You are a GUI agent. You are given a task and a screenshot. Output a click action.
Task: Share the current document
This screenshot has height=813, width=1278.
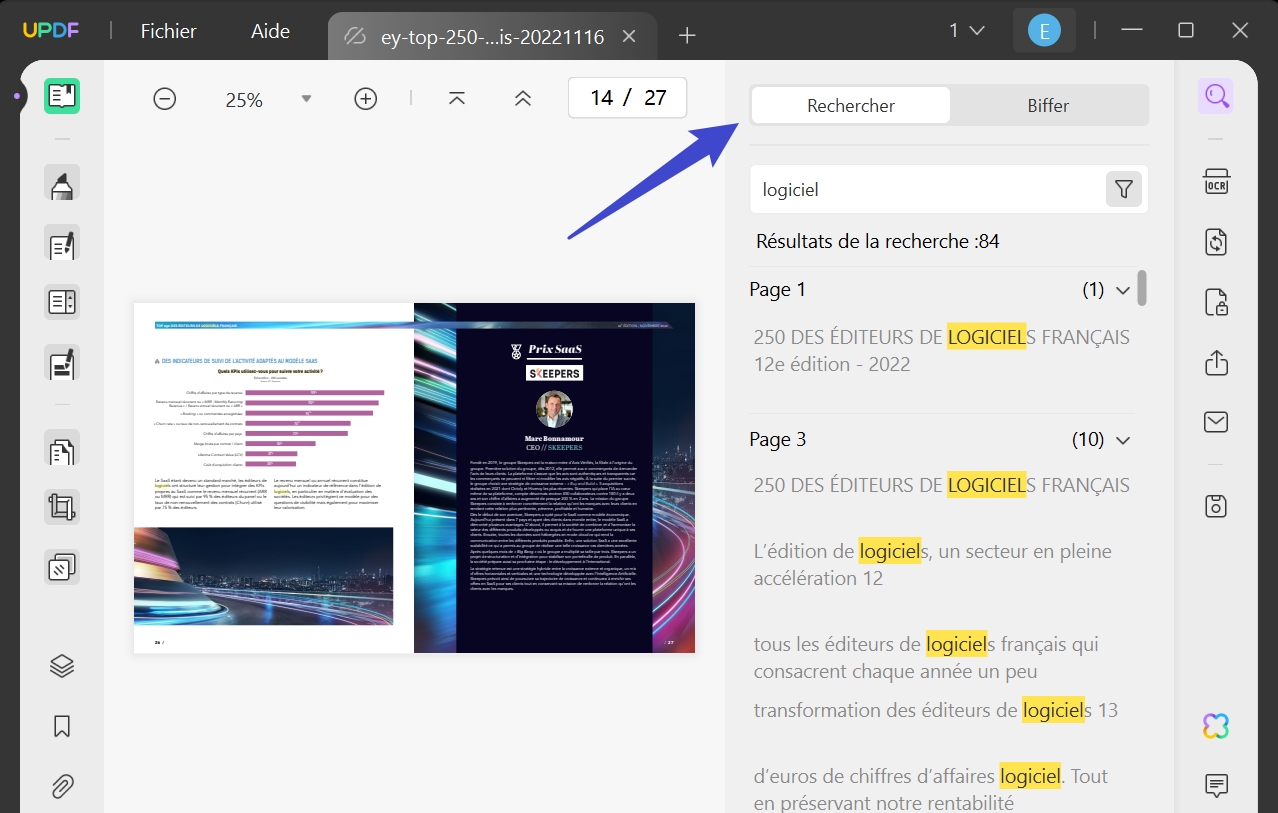(x=1216, y=362)
